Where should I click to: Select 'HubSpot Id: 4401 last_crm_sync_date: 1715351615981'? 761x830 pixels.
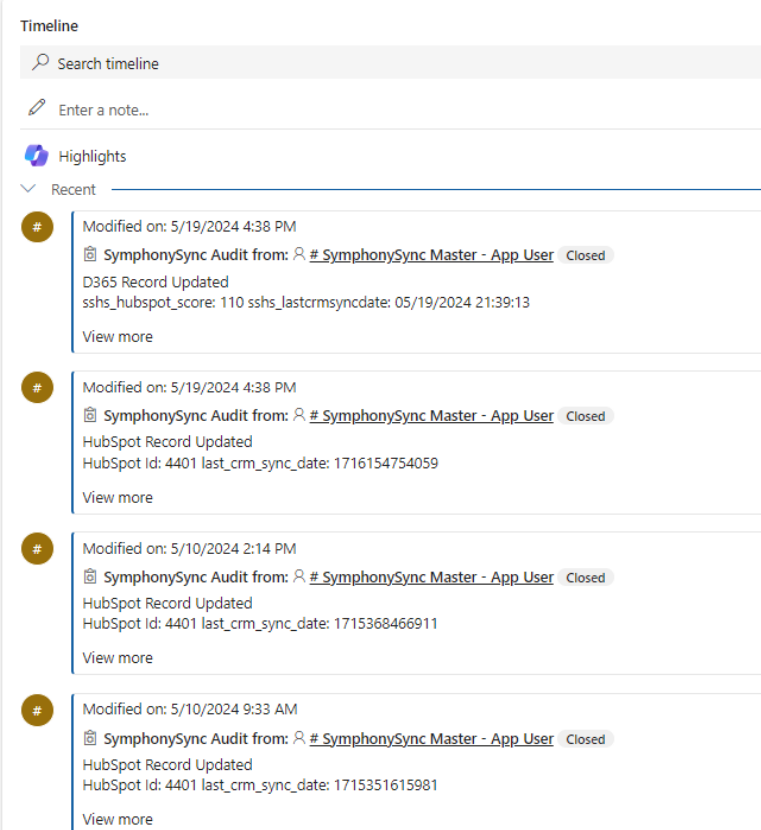(260, 785)
